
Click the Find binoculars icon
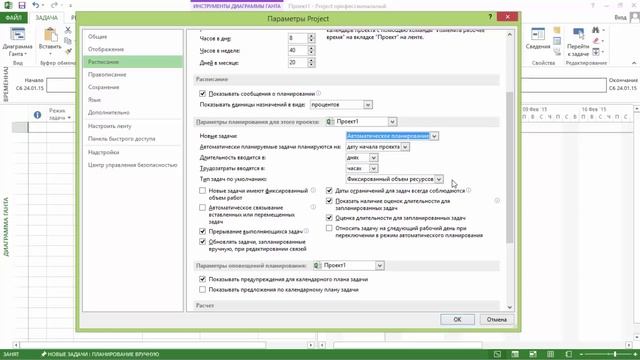[x=596, y=30]
